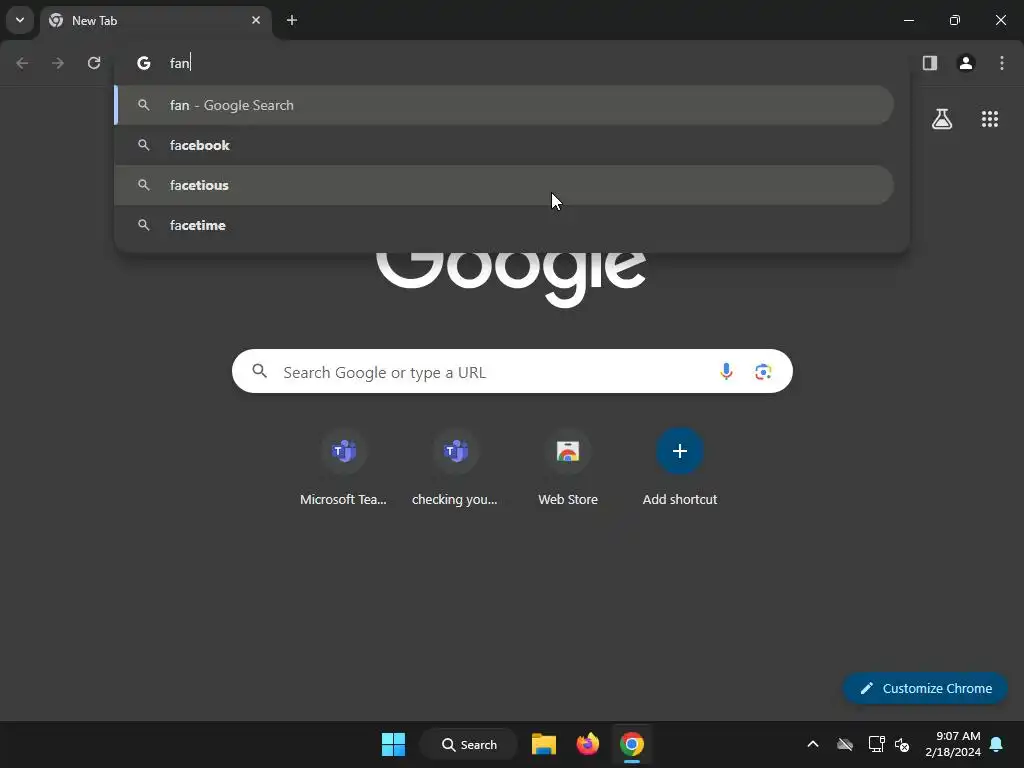
Task: Start voice search with microphone
Action: [726, 372]
